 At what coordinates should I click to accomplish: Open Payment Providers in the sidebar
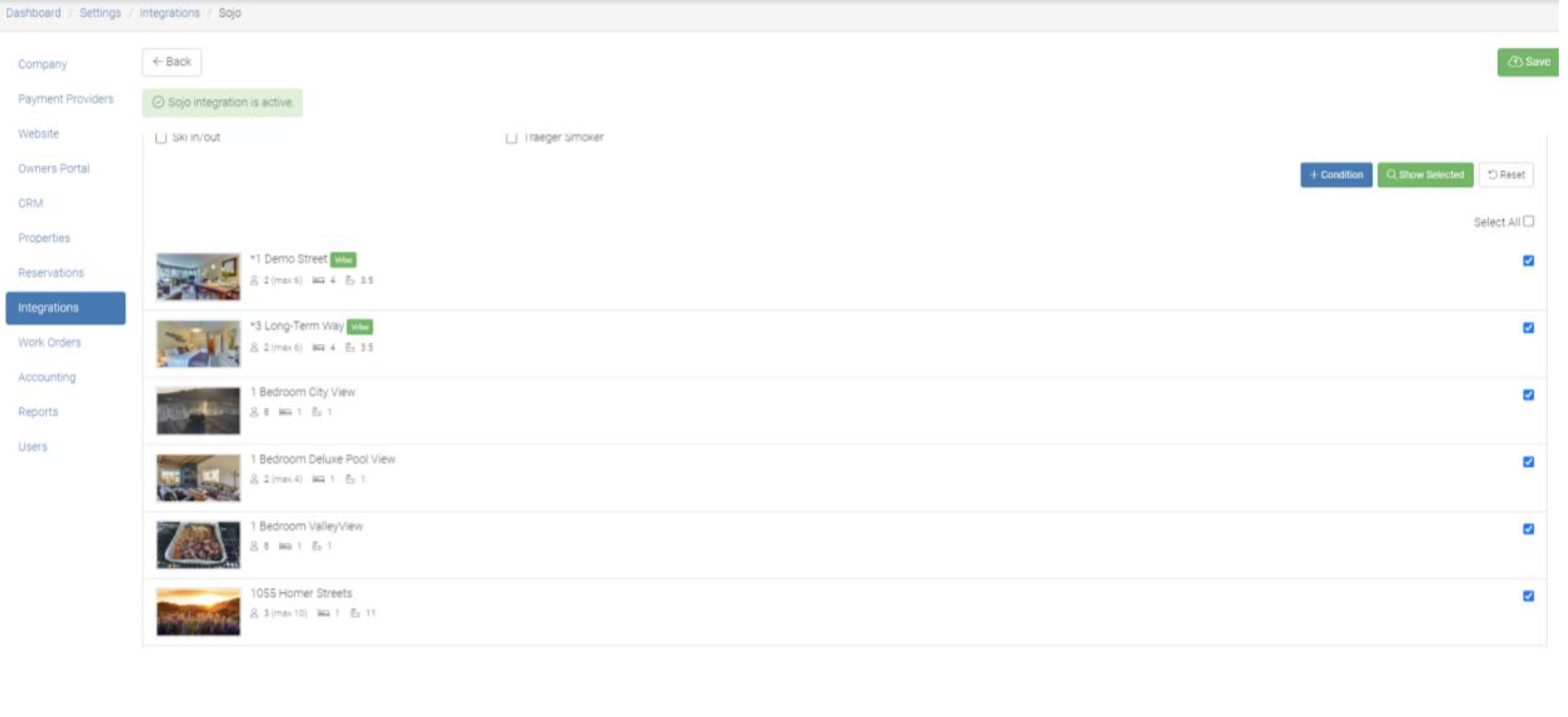66,99
